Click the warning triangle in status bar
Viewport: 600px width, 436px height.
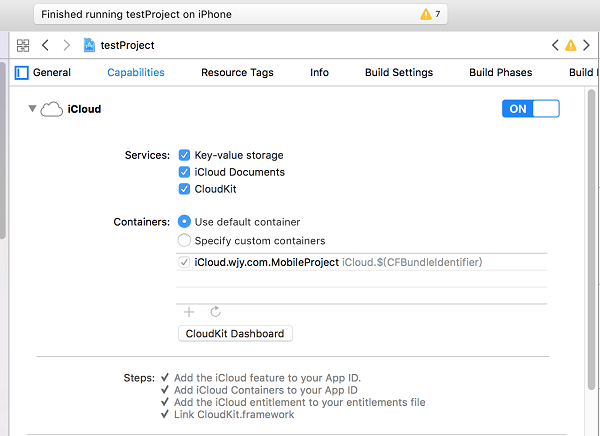425,15
